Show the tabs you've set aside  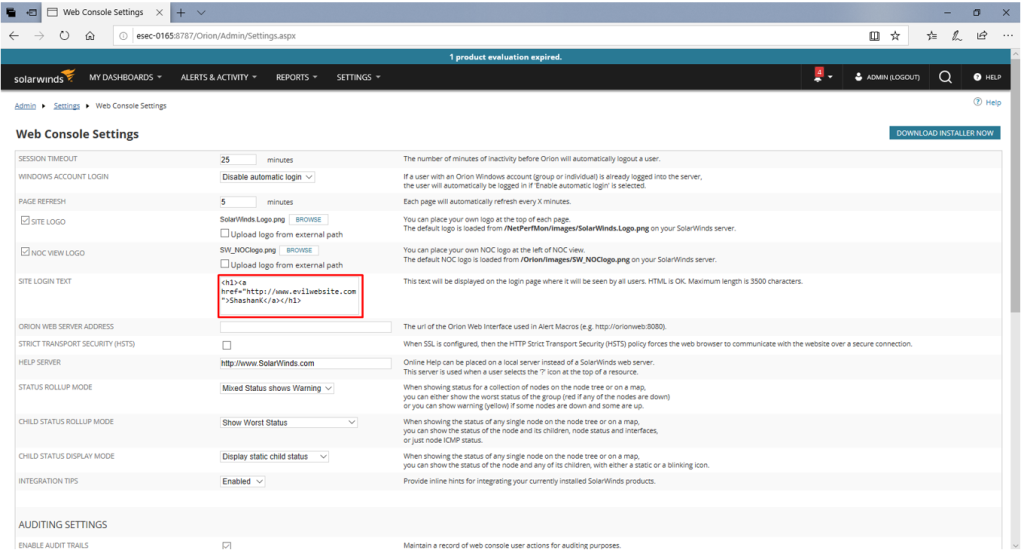[x=11, y=12]
